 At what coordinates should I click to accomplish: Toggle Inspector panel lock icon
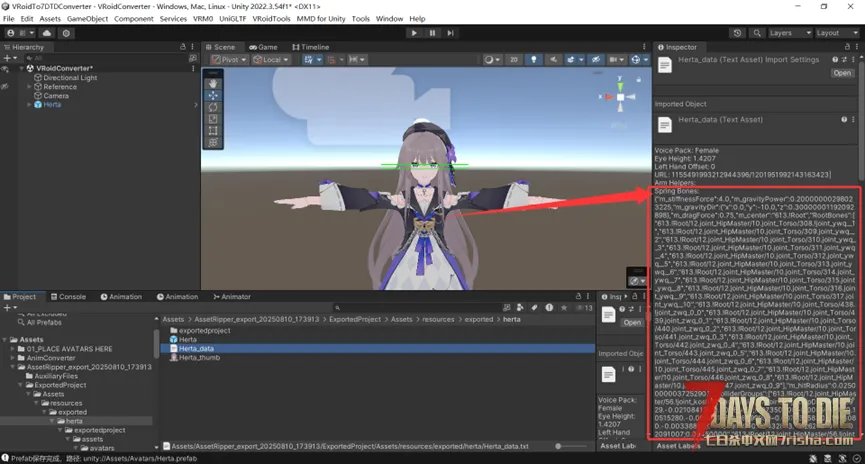847,47
